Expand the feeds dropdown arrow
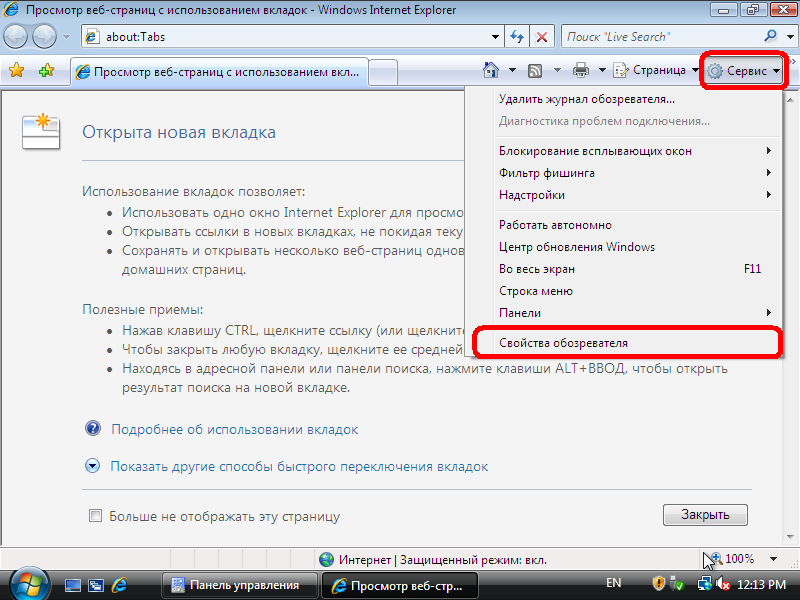Image resolution: width=800 pixels, height=600 pixels. 557,70
